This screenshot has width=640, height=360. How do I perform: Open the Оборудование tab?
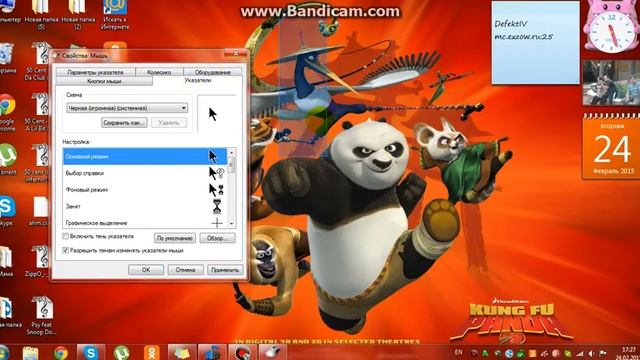click(x=213, y=72)
